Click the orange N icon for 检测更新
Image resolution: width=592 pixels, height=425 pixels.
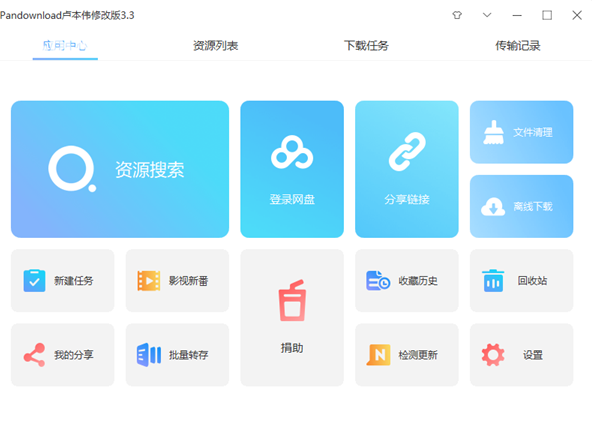pyautogui.click(x=378, y=355)
